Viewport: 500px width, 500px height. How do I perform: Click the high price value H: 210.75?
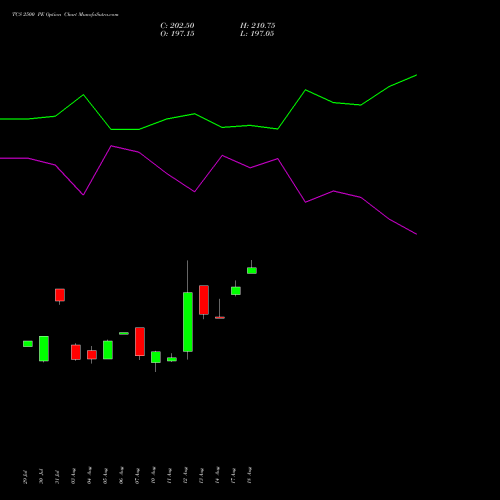tap(257, 26)
